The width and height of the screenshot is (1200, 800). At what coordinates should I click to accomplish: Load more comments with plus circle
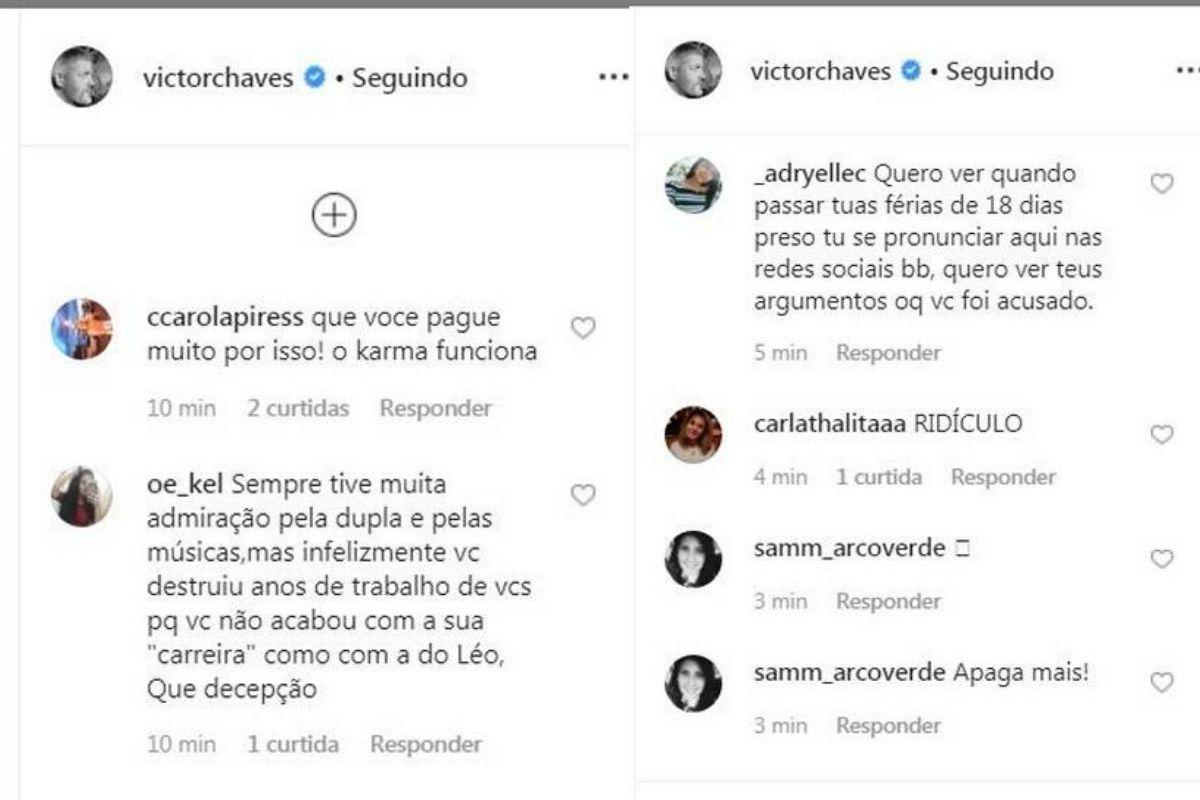click(334, 215)
